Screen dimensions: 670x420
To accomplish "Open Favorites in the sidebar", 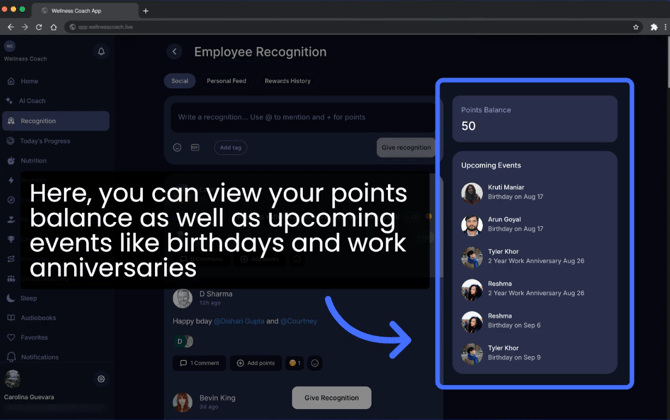I will 34,338.
